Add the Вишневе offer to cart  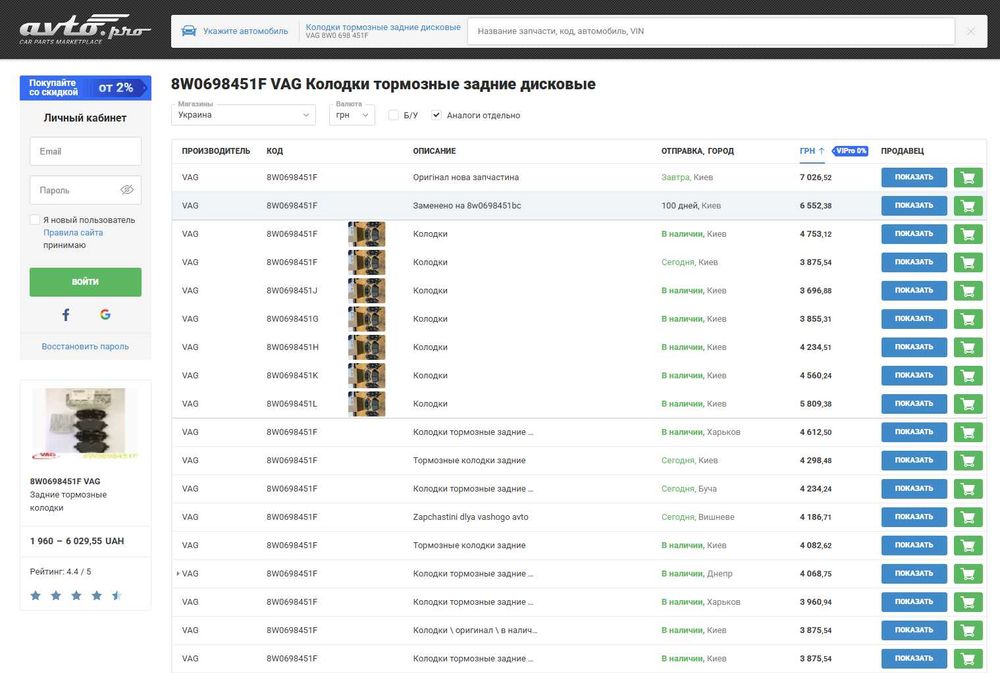point(967,517)
